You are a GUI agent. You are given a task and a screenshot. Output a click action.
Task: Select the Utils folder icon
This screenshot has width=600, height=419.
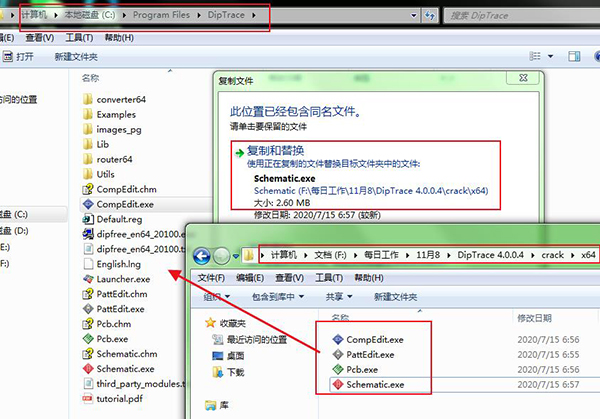click(88, 174)
